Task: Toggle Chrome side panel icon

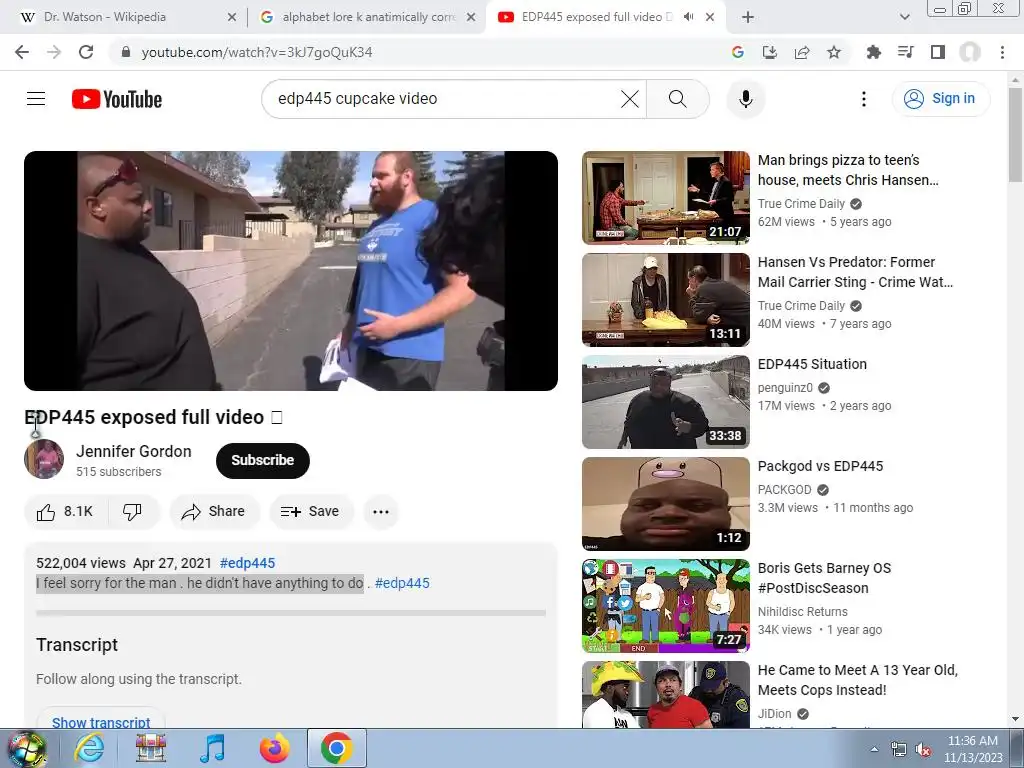Action: 938,52
